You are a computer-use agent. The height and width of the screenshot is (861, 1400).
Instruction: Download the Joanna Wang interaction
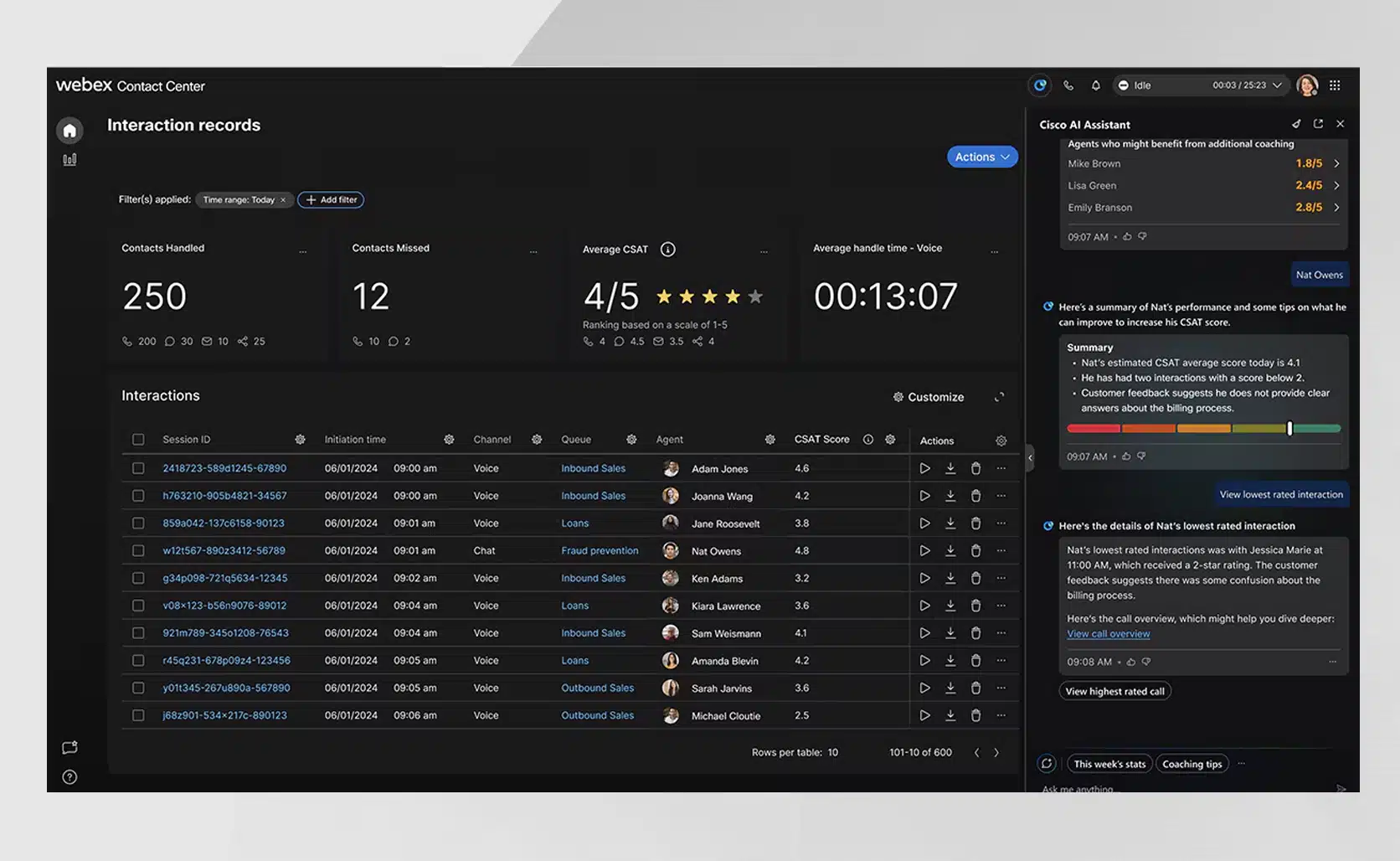pyautogui.click(x=950, y=496)
